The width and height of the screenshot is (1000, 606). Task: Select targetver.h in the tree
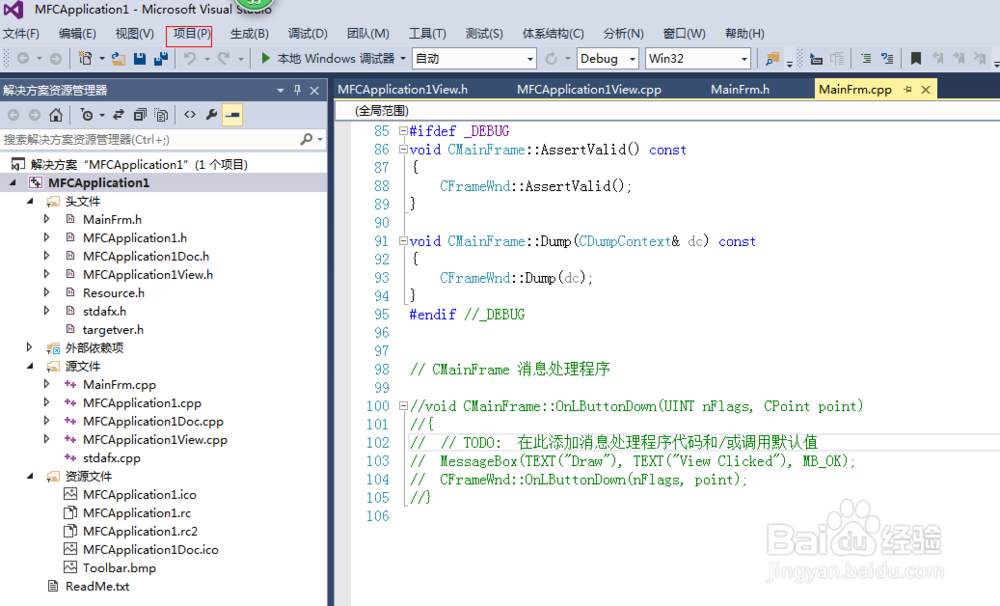click(x=113, y=330)
